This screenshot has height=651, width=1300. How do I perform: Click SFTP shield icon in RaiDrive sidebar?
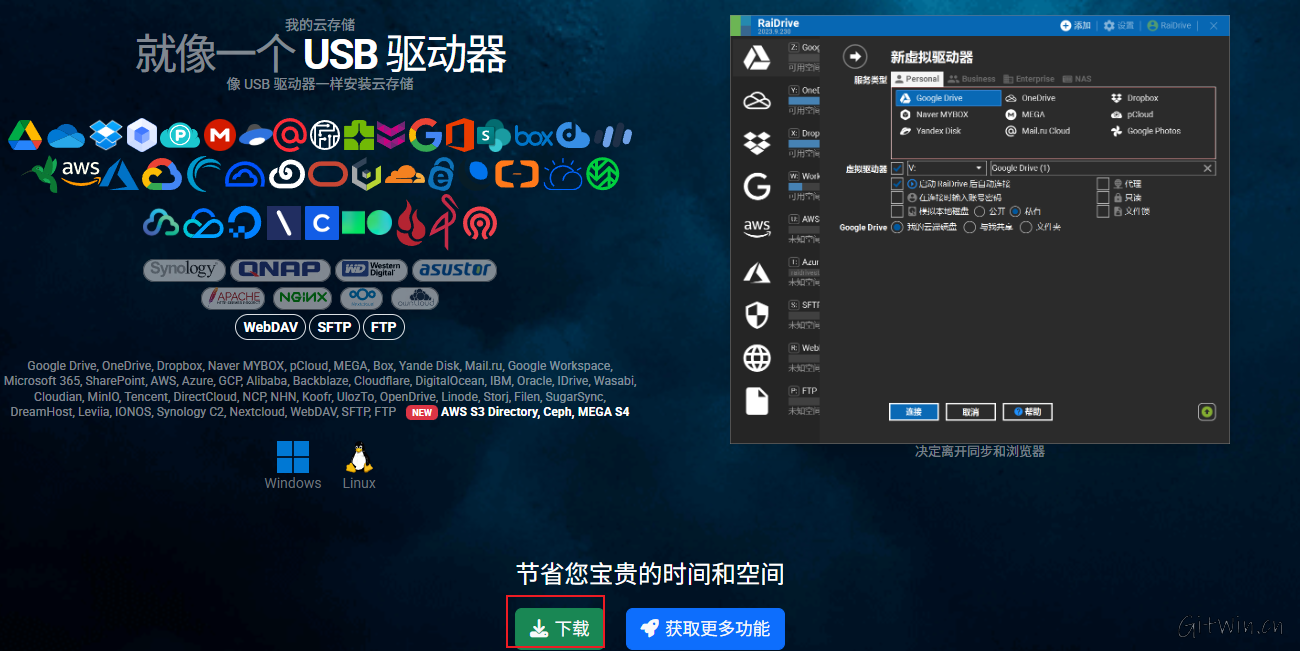point(756,315)
